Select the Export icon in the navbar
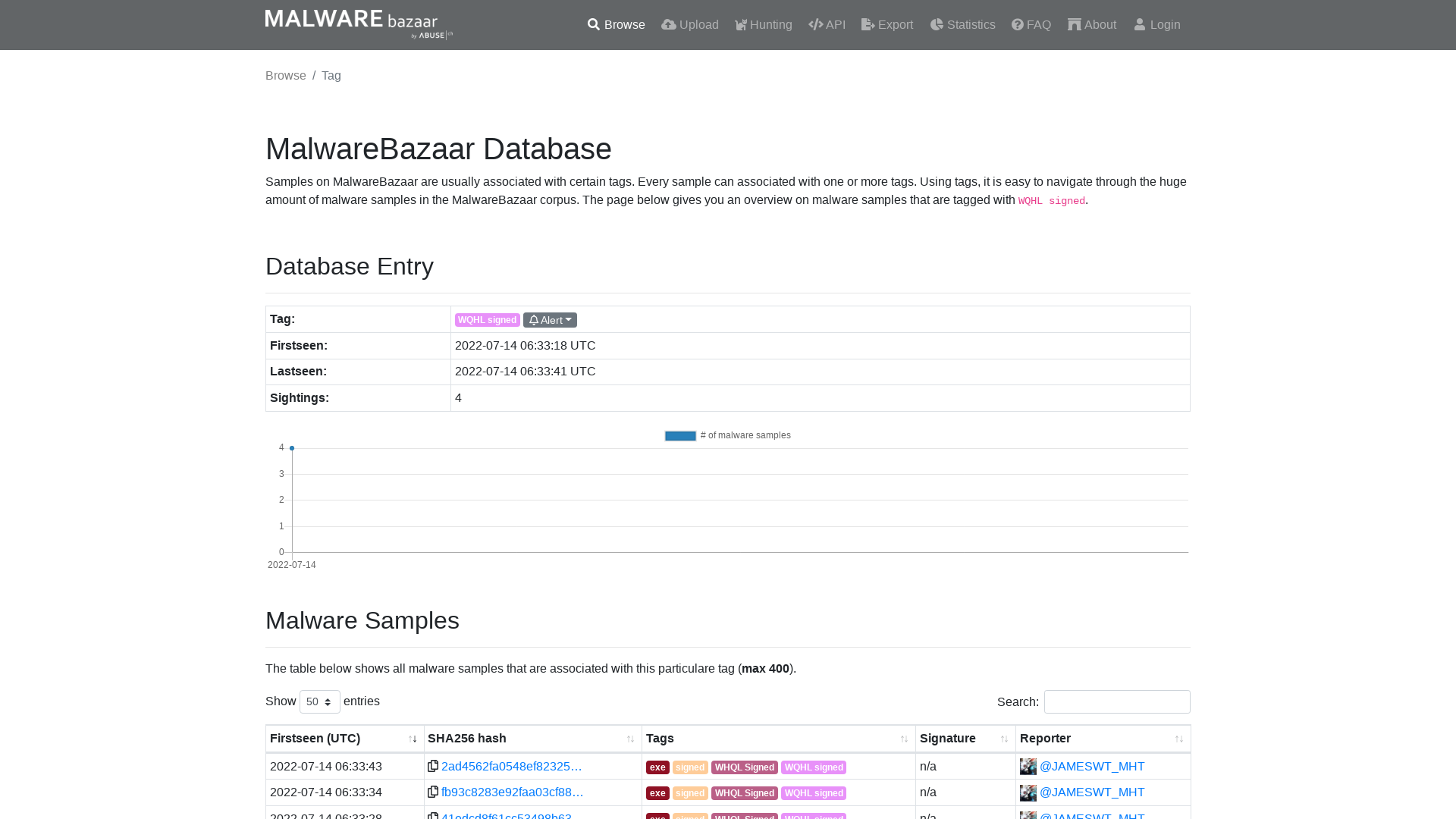Viewport: 1456px width, 819px height. 866,24
